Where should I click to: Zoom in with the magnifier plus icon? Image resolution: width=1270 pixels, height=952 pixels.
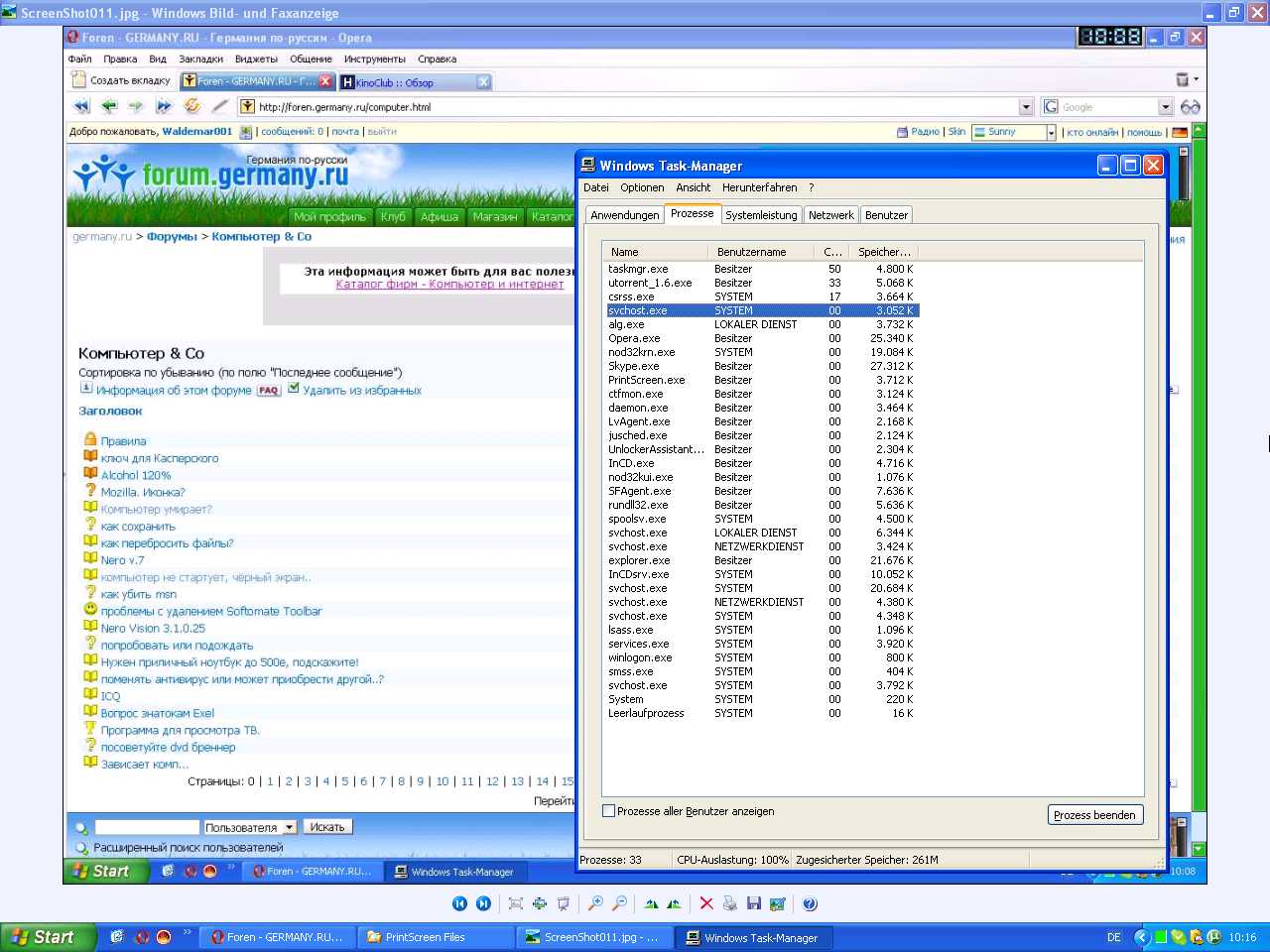coord(595,903)
